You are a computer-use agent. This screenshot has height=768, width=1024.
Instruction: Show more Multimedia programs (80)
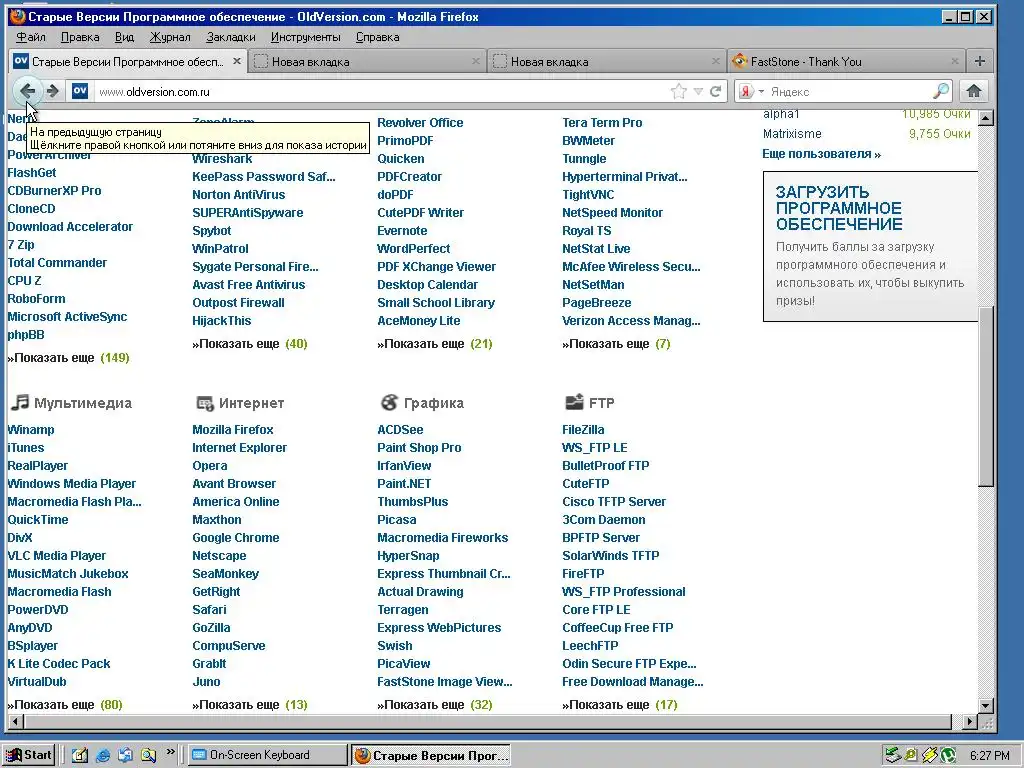point(65,705)
